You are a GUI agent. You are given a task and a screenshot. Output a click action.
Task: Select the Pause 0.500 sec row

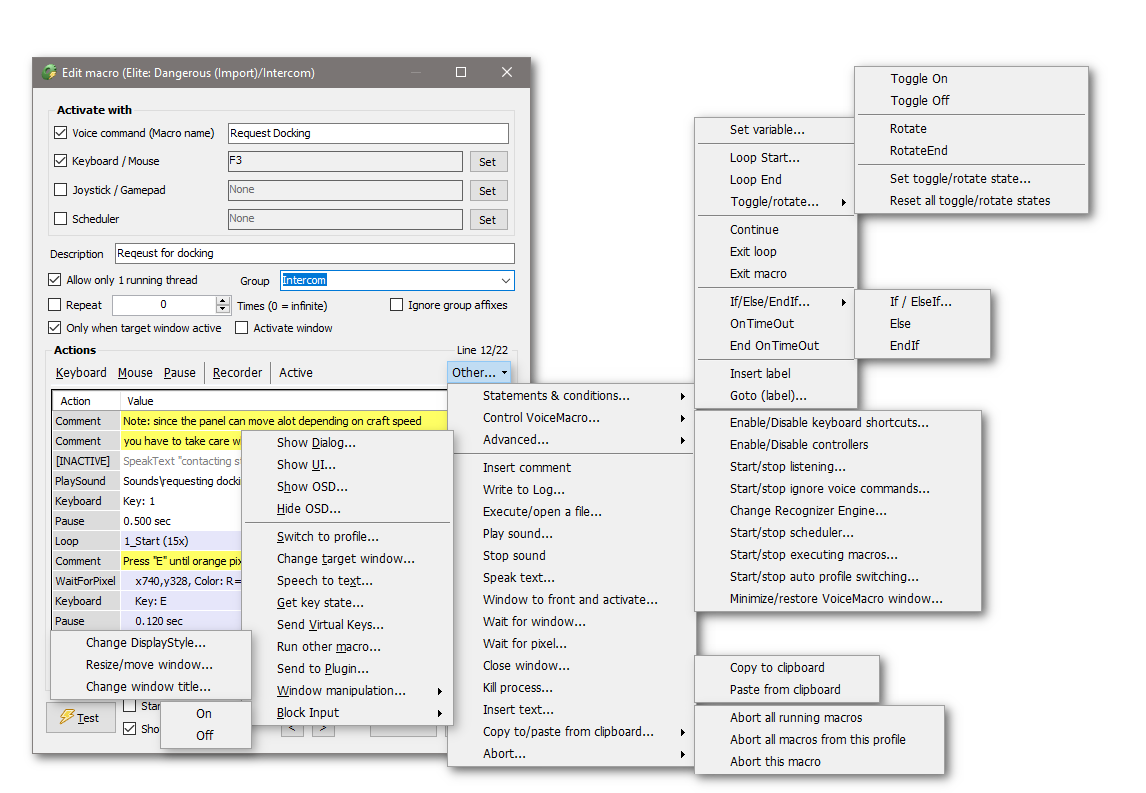[x=148, y=521]
